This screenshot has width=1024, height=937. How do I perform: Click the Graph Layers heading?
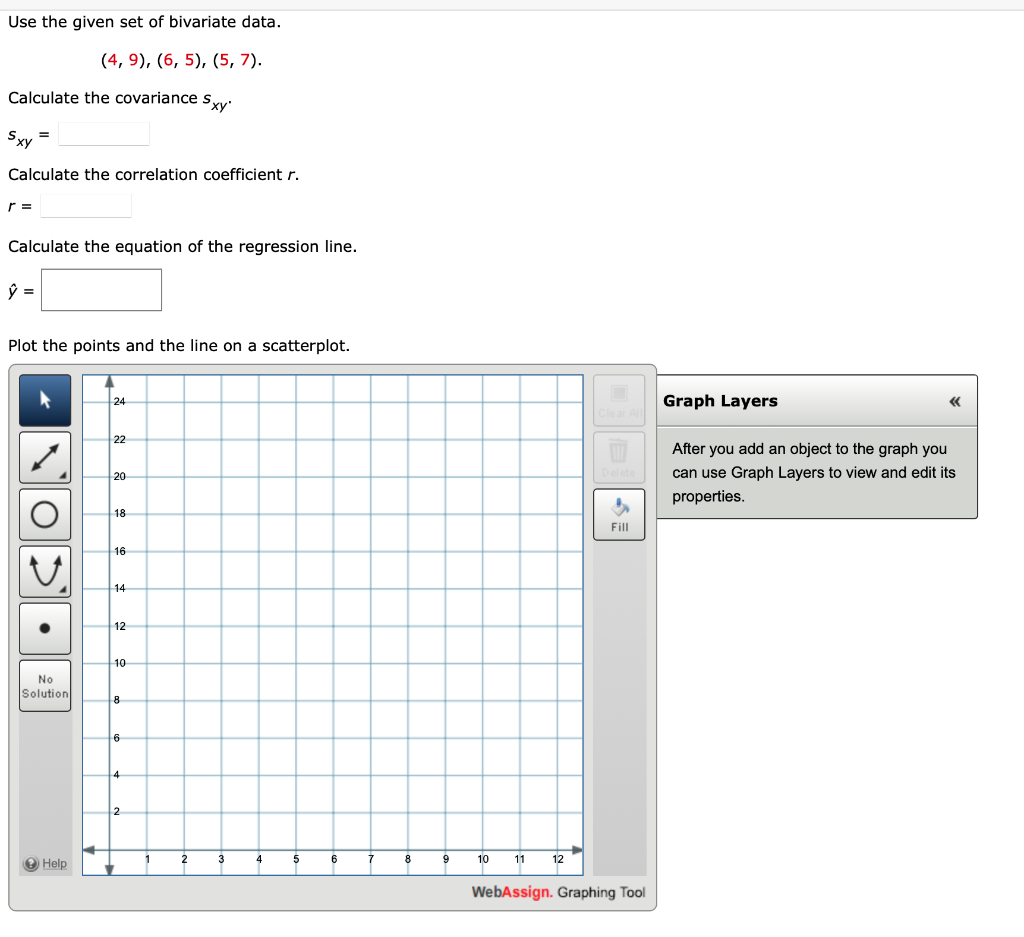(x=720, y=401)
